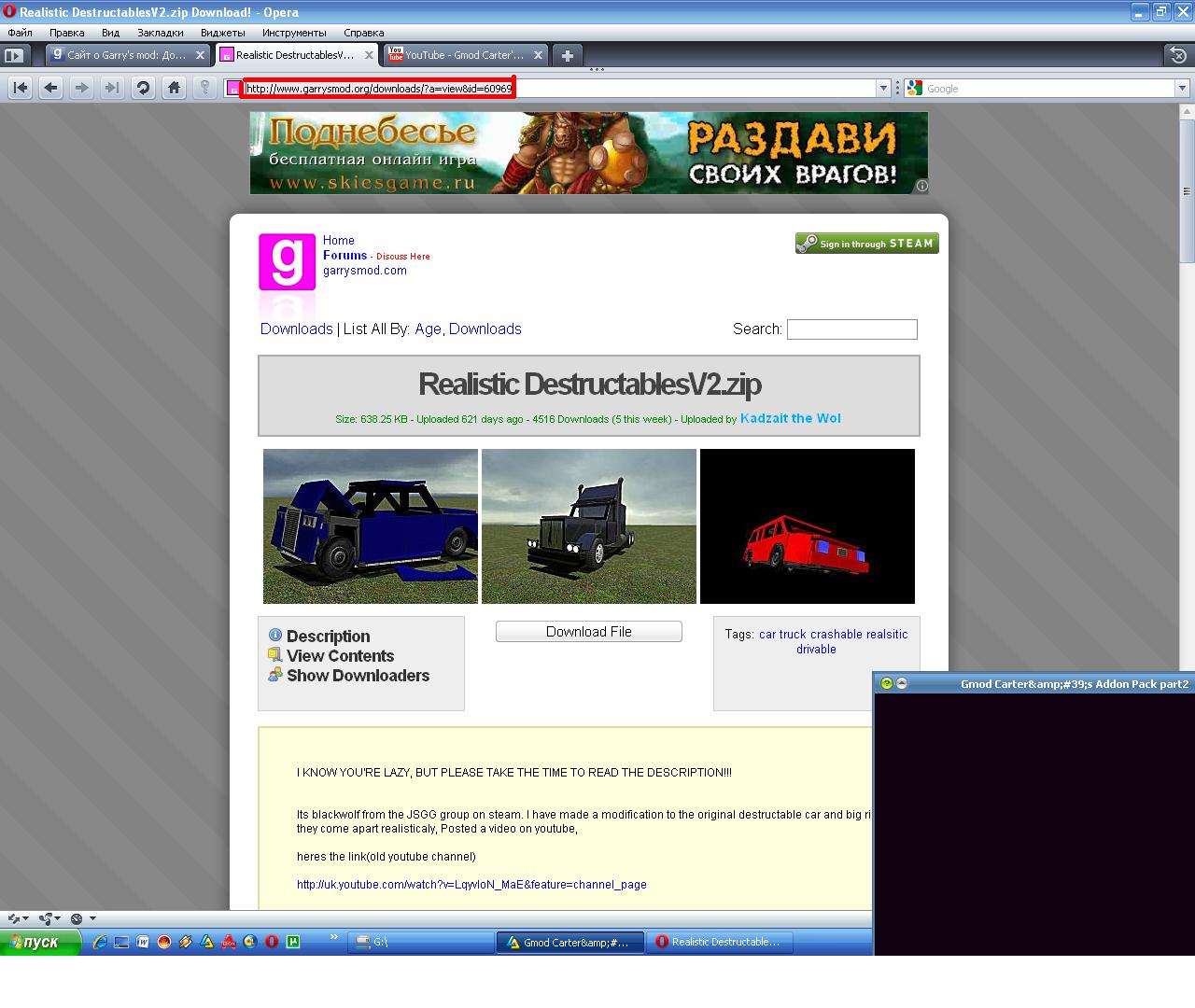The width and height of the screenshot is (1195, 1008).
Task: Open the black truck thumbnail
Action: (589, 526)
